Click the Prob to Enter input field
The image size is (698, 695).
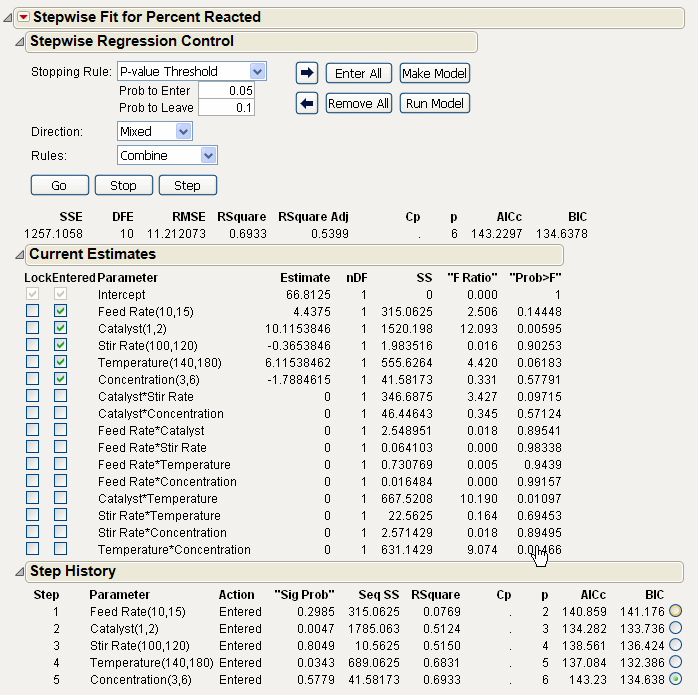(x=226, y=90)
